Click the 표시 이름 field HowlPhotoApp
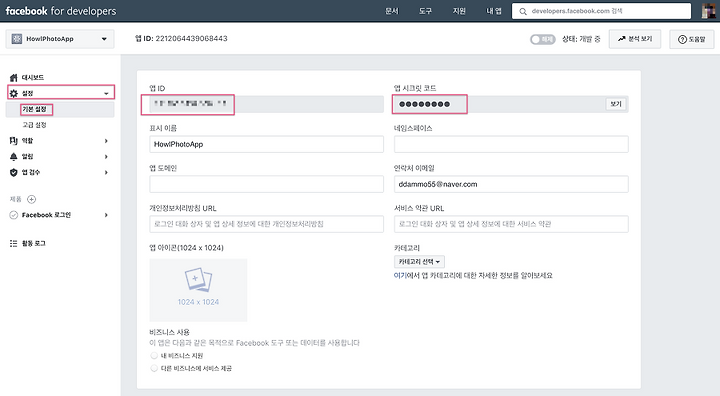 pyautogui.click(x=266, y=144)
